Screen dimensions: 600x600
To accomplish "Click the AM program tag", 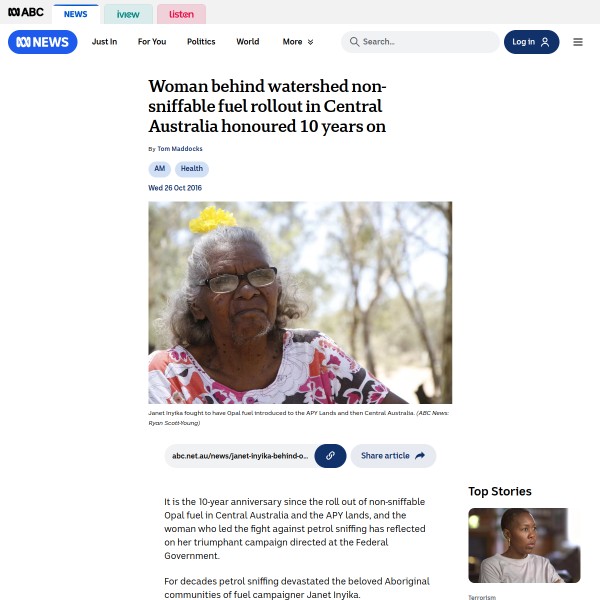I will pyautogui.click(x=160, y=169).
